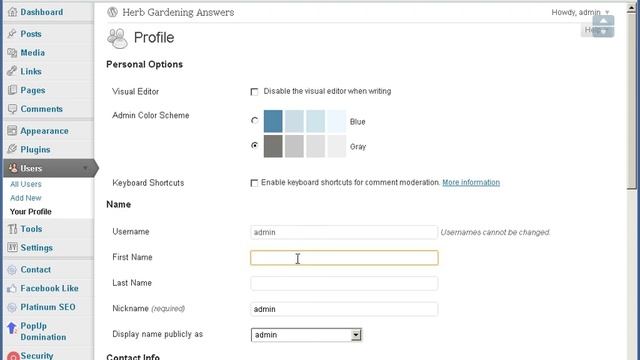Click the Profile heading users icon
The image size is (640, 360).
[118, 38]
